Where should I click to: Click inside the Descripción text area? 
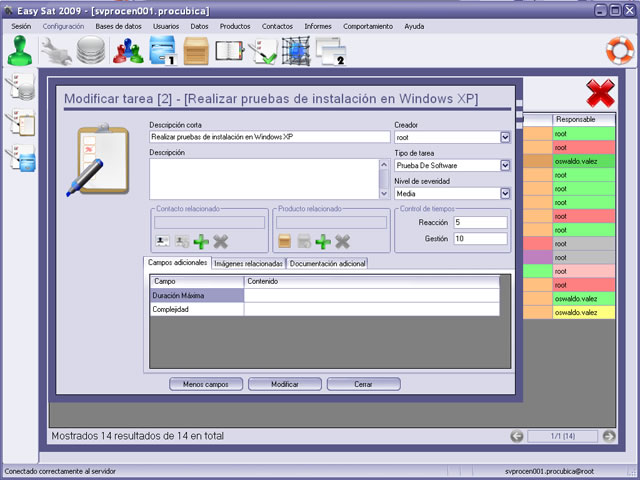pyautogui.click(x=264, y=179)
